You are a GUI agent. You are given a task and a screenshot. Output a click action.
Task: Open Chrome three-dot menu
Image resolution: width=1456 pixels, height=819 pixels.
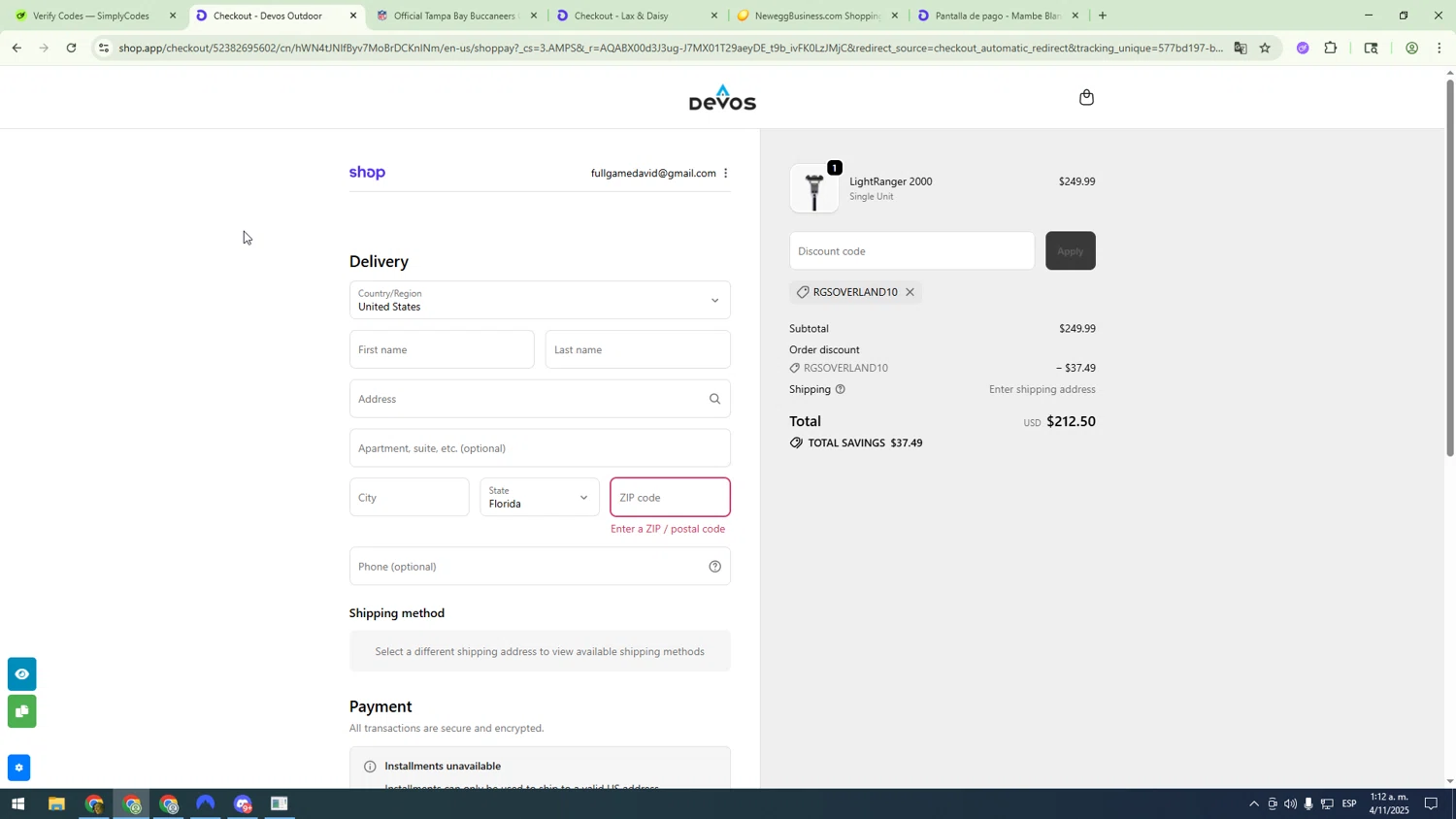(1439, 48)
